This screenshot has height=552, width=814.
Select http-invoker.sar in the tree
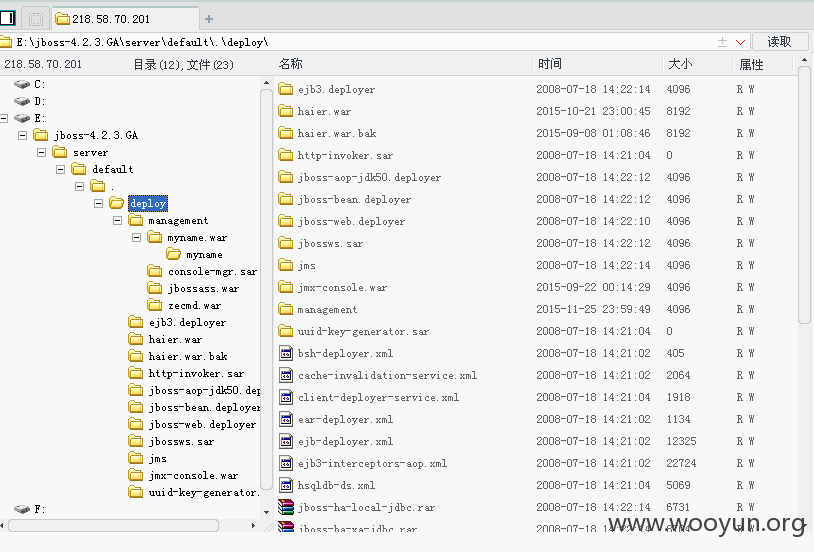[x=196, y=373]
